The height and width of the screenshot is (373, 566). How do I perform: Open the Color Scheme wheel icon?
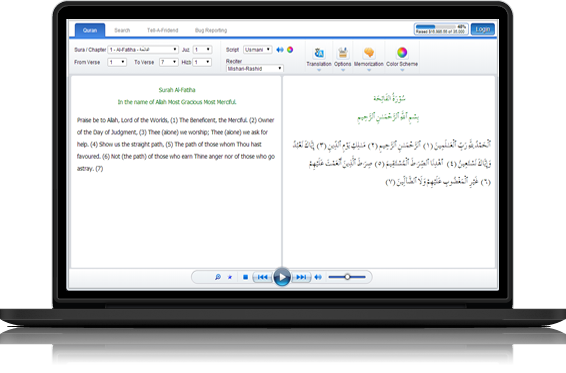(402, 53)
